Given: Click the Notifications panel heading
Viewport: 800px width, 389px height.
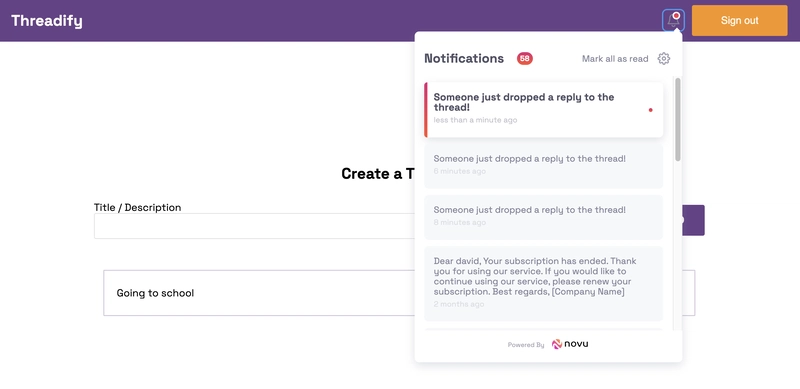Looking at the screenshot, I should pyautogui.click(x=464, y=59).
